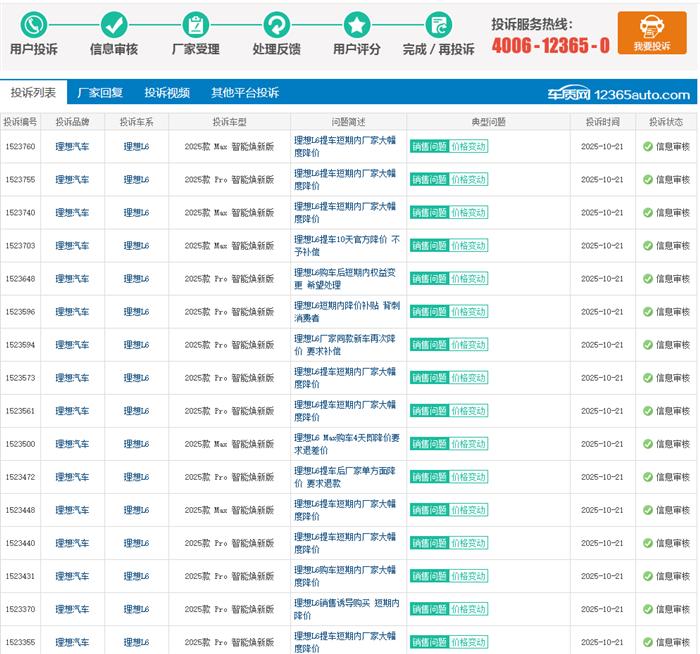The width and height of the screenshot is (700, 654).
Task: Click 价格变动 tag in row 1523500
Action: pos(468,444)
